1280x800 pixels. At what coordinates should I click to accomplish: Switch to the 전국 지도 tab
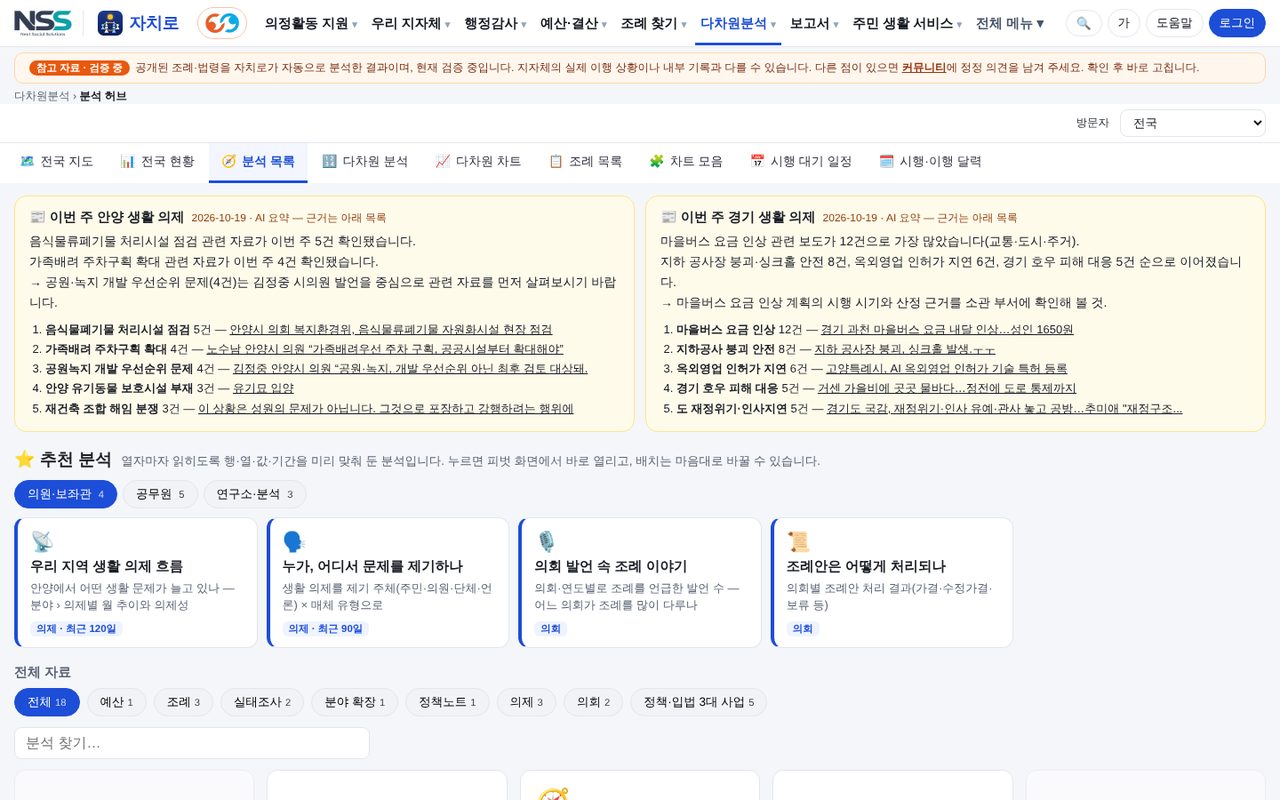tap(57, 162)
